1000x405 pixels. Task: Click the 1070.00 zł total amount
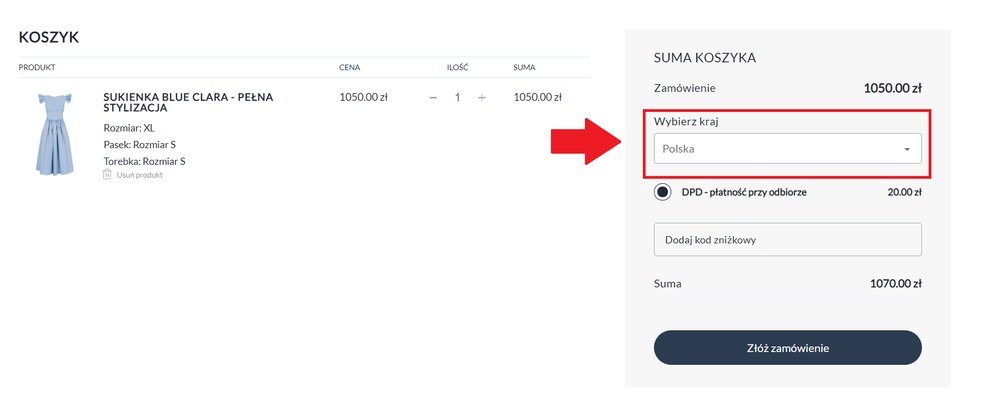(x=895, y=284)
